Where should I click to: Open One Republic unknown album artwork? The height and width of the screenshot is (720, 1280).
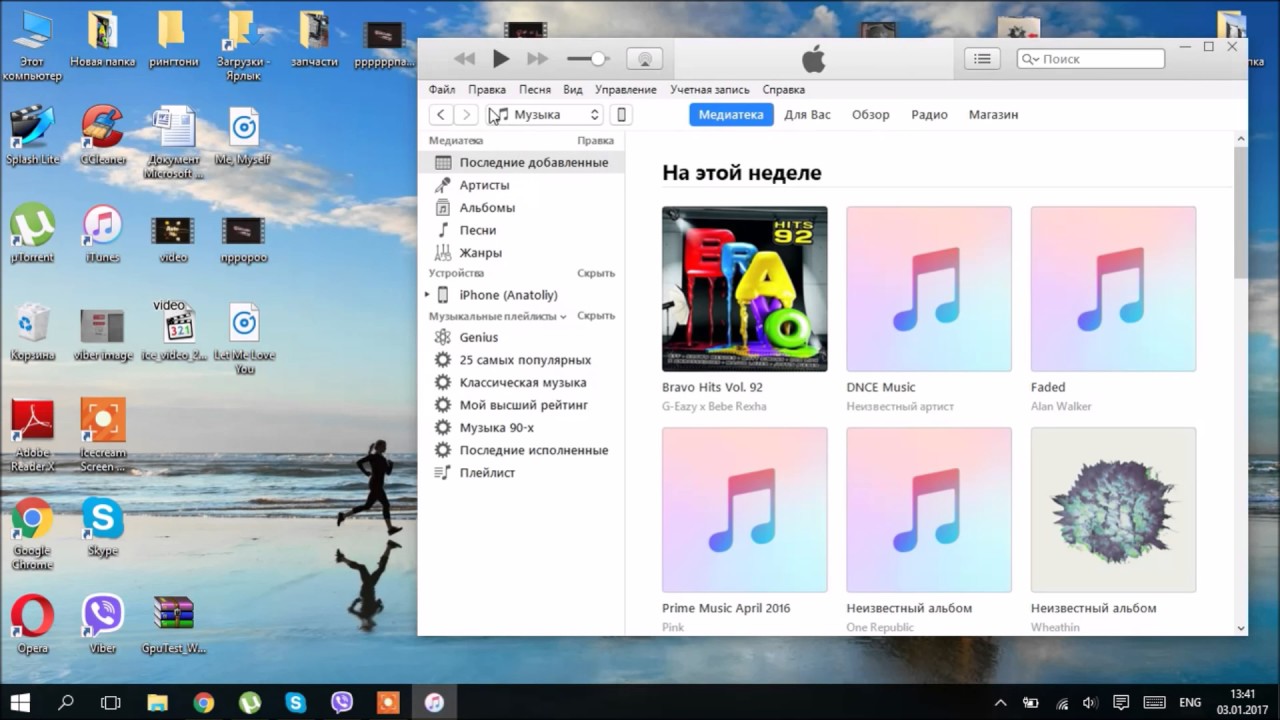pos(929,510)
